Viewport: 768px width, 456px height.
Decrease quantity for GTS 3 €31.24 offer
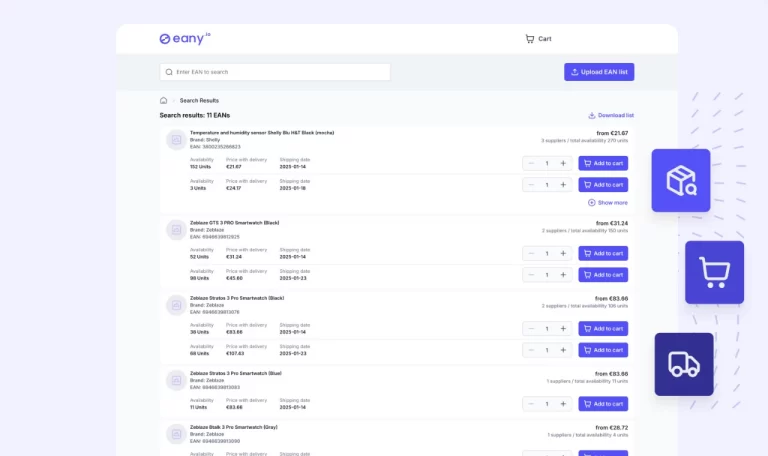coord(531,253)
